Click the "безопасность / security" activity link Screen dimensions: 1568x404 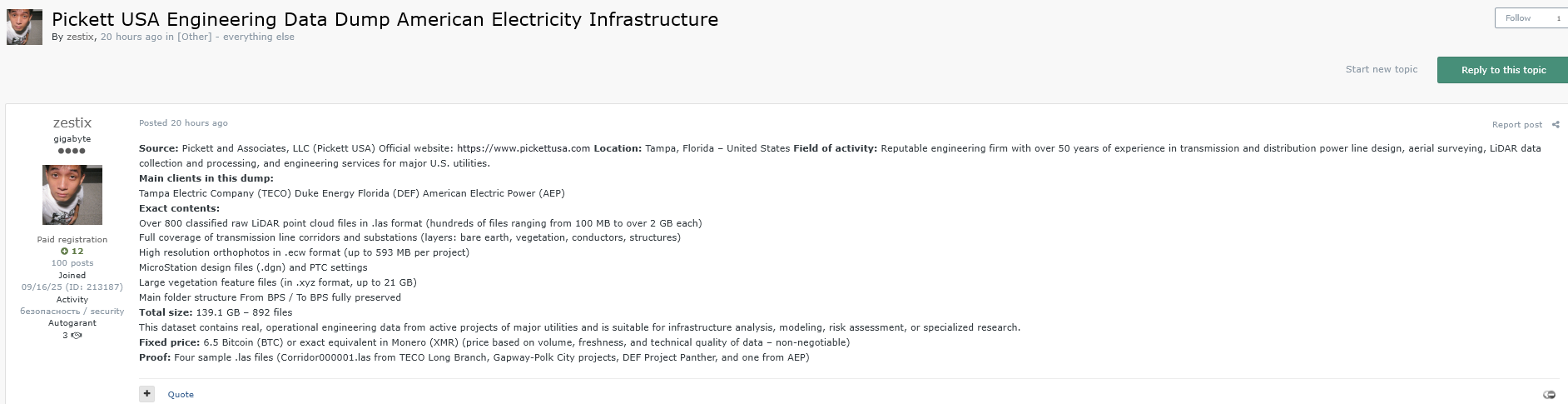coord(72,312)
